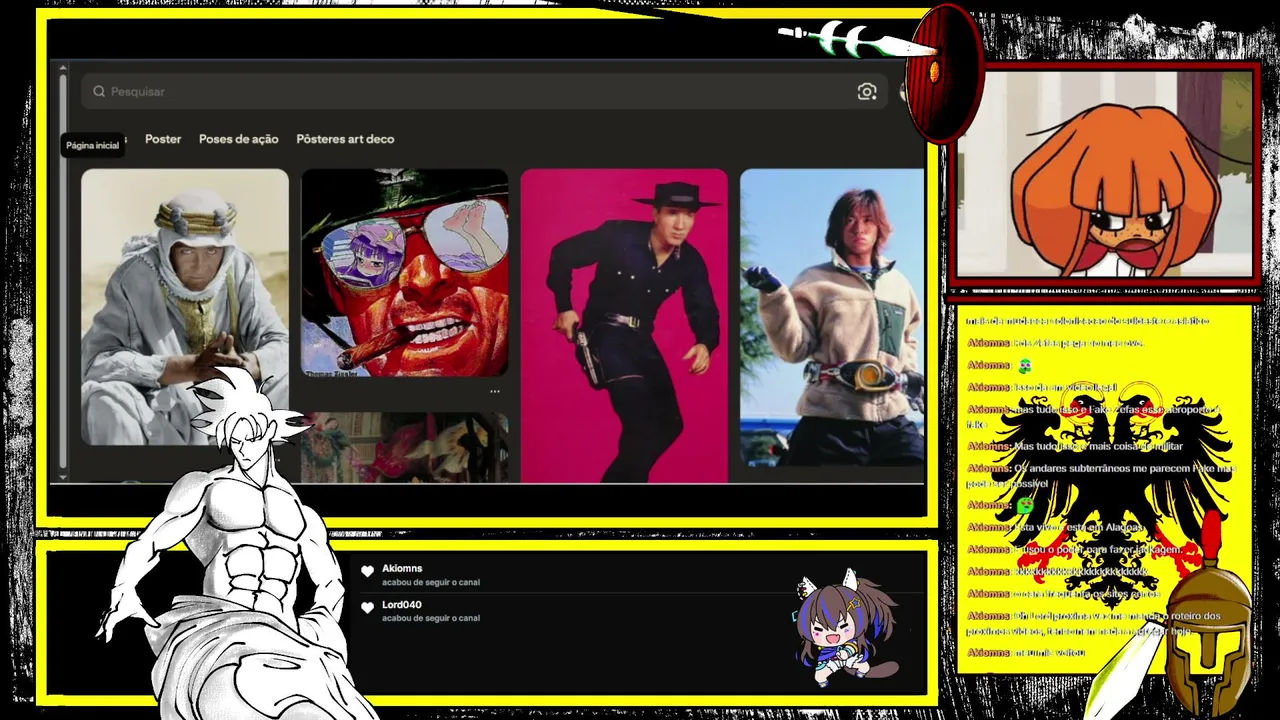Open the pin of man in white headdress
Image resolution: width=1280 pixels, height=720 pixels.
pyautogui.click(x=185, y=306)
